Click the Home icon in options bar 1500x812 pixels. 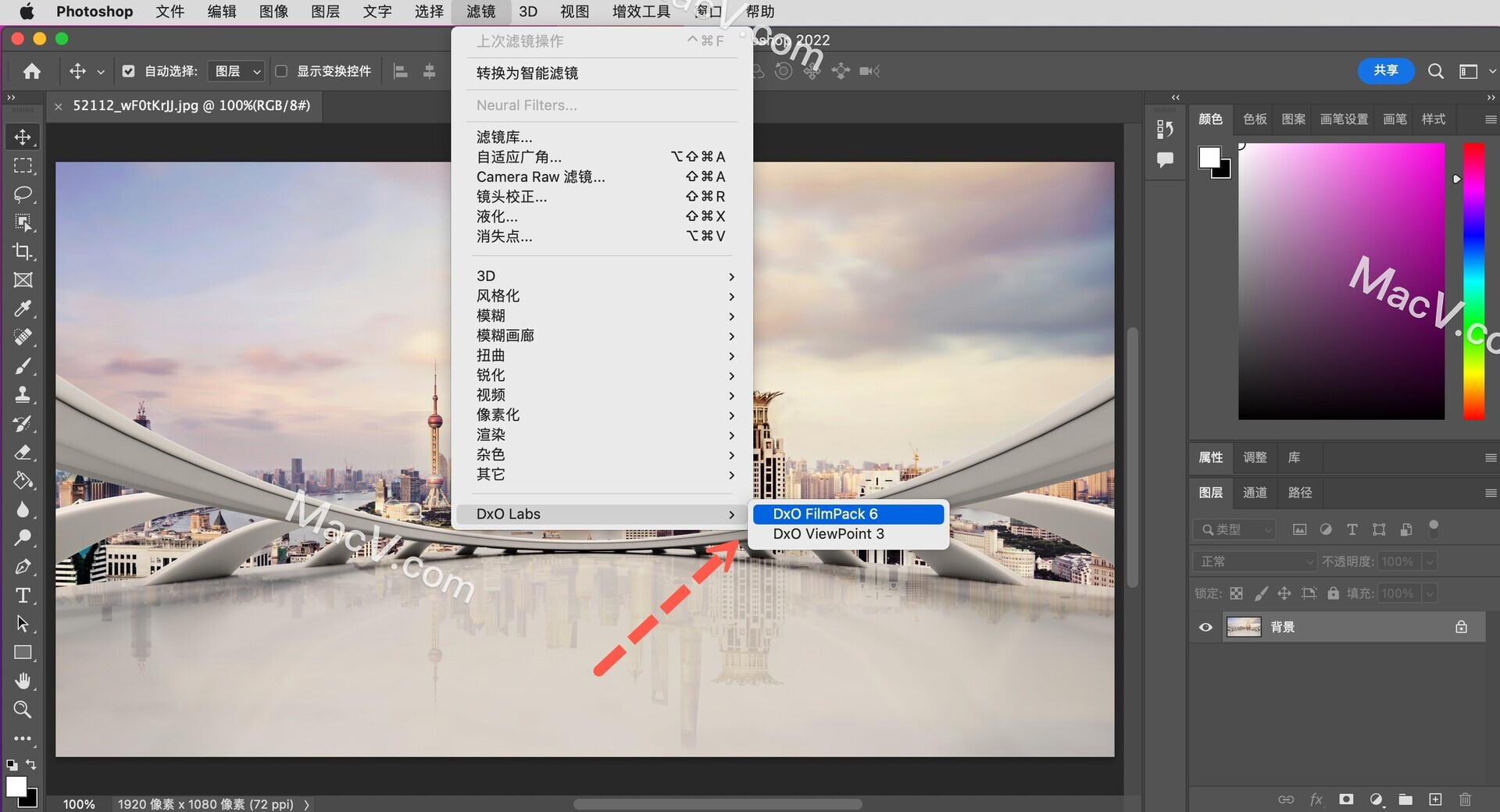tap(32, 71)
